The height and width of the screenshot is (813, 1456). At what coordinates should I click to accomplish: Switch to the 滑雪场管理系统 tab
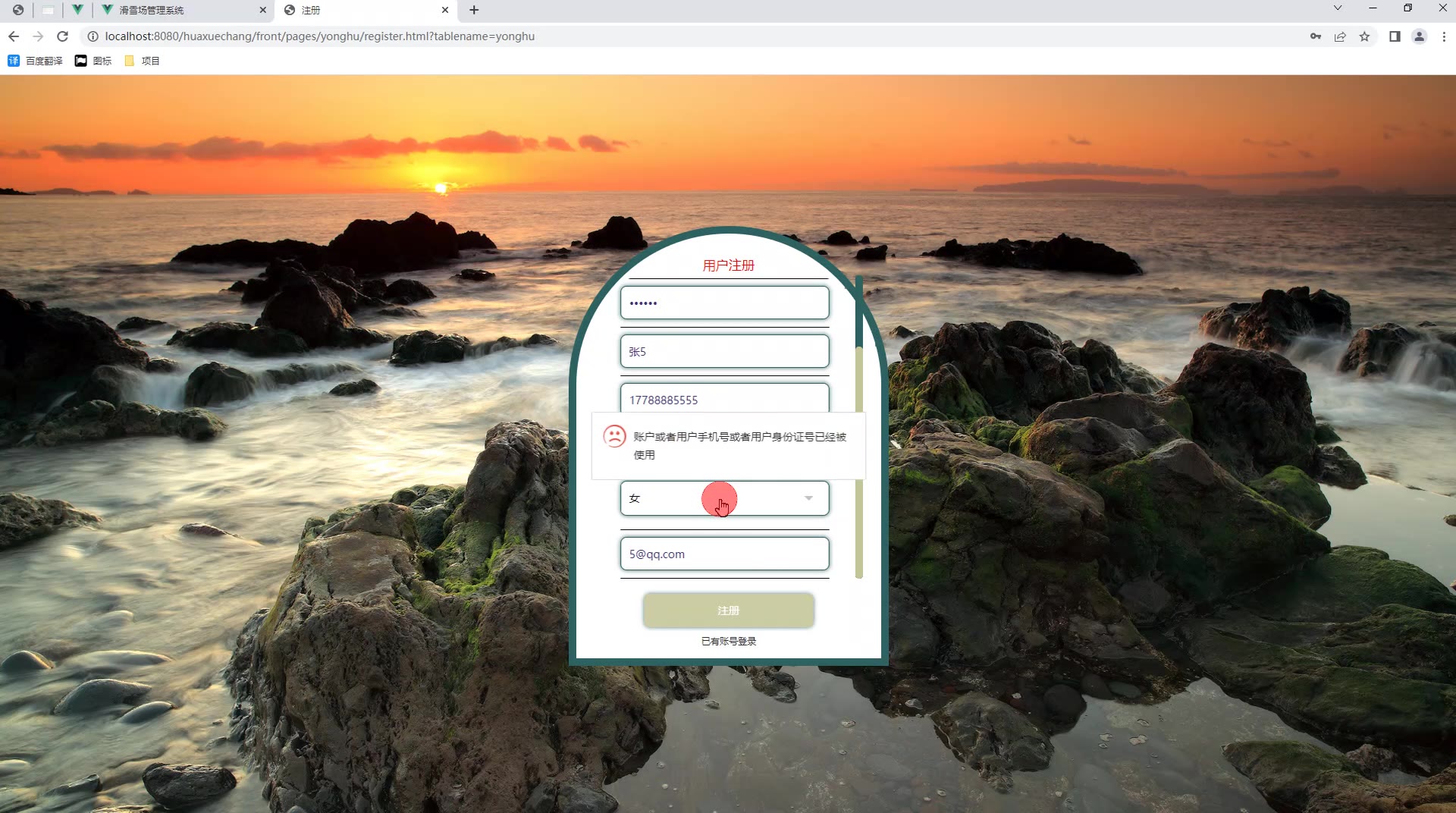[184, 10]
